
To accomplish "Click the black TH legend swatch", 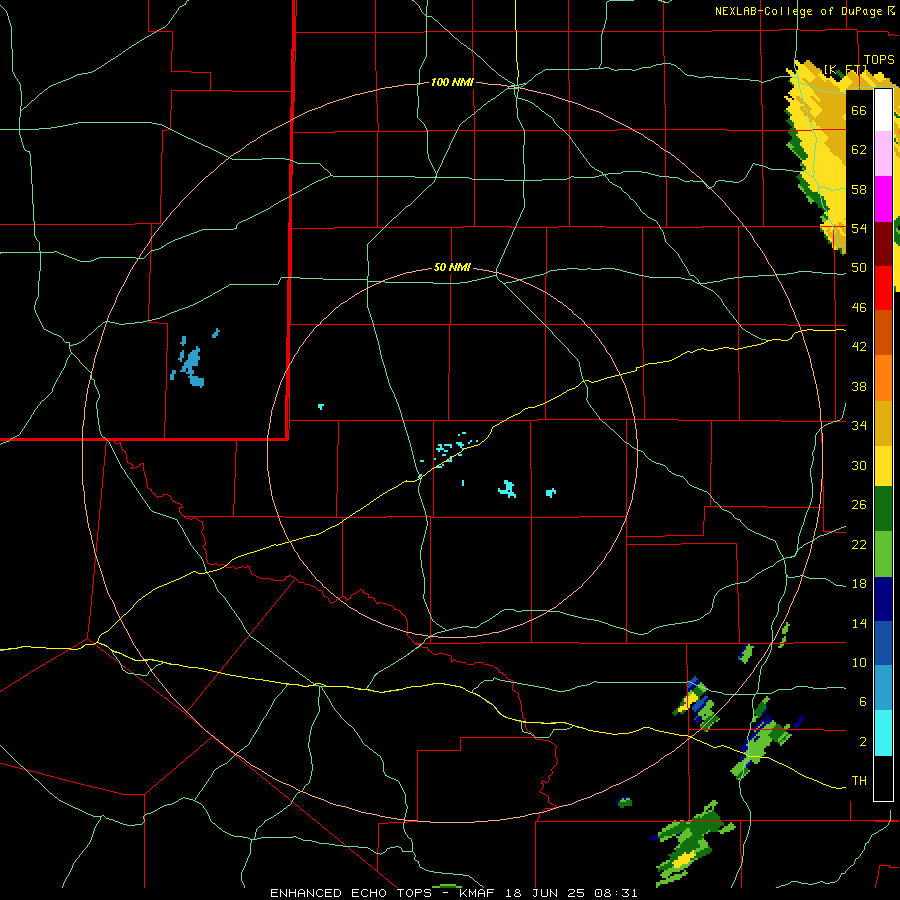I will (x=883, y=777).
